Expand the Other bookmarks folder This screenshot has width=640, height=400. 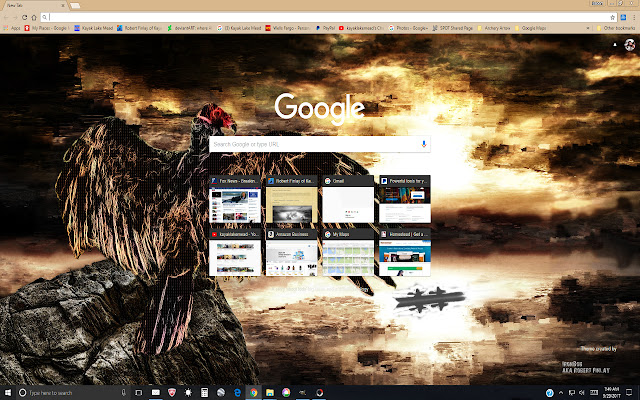(616, 28)
